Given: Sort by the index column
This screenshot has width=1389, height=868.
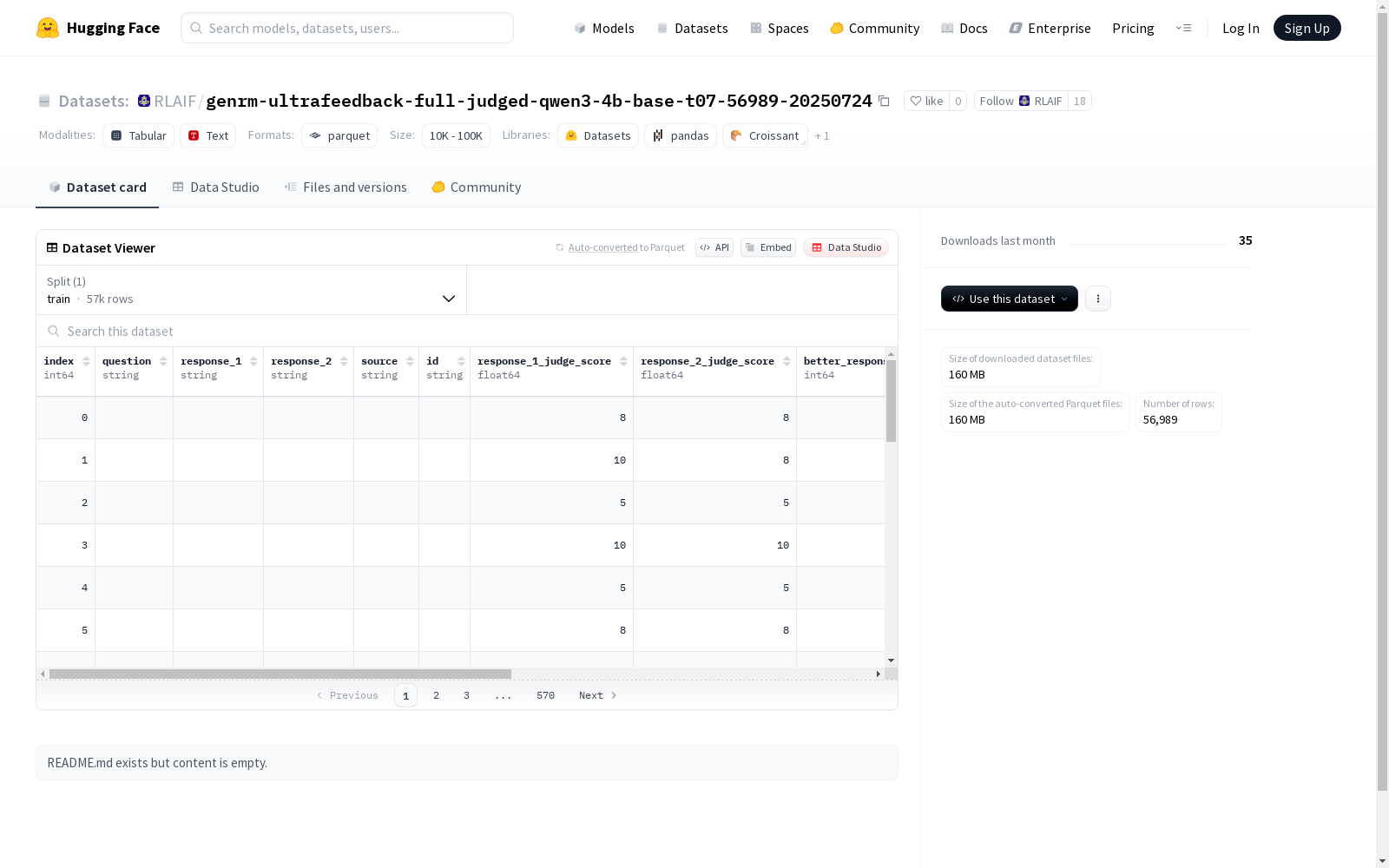Looking at the screenshot, I should pyautogui.click(x=86, y=361).
